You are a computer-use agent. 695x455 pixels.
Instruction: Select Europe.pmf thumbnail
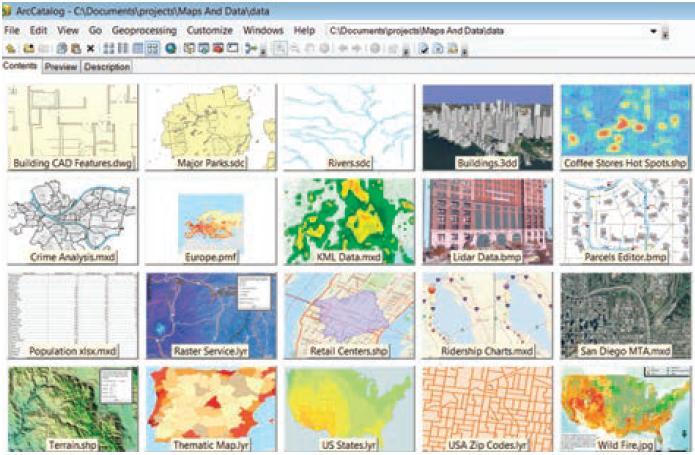pos(211,222)
